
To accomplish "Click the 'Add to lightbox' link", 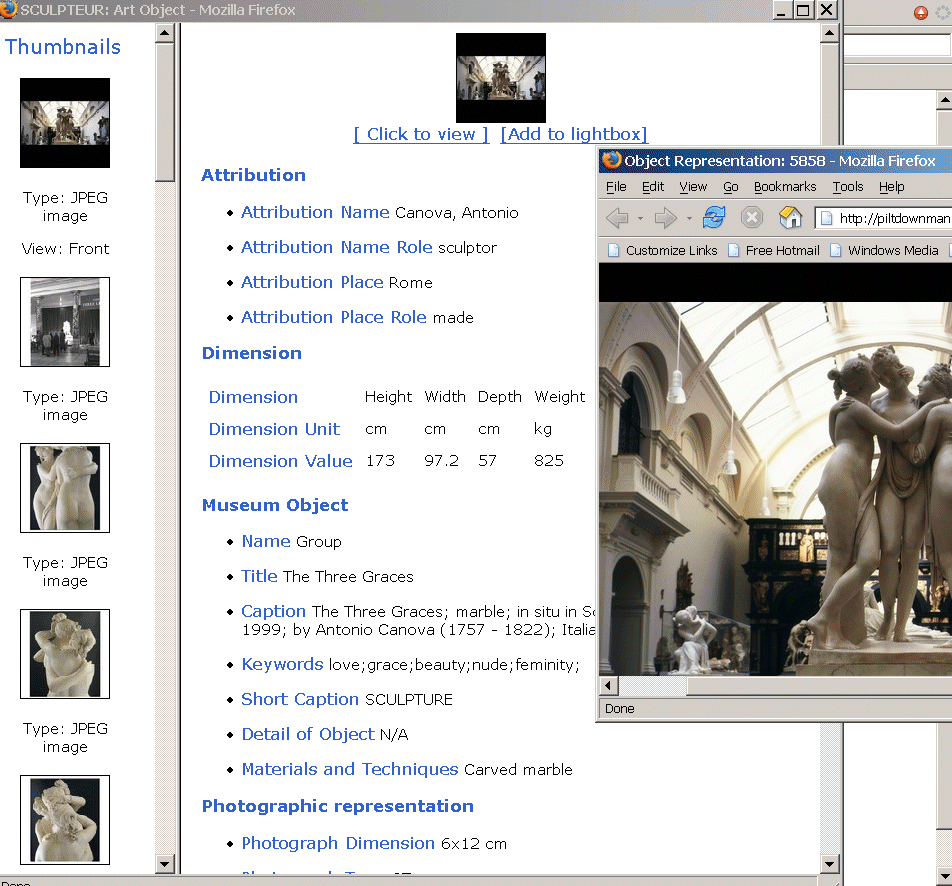I will click(574, 134).
